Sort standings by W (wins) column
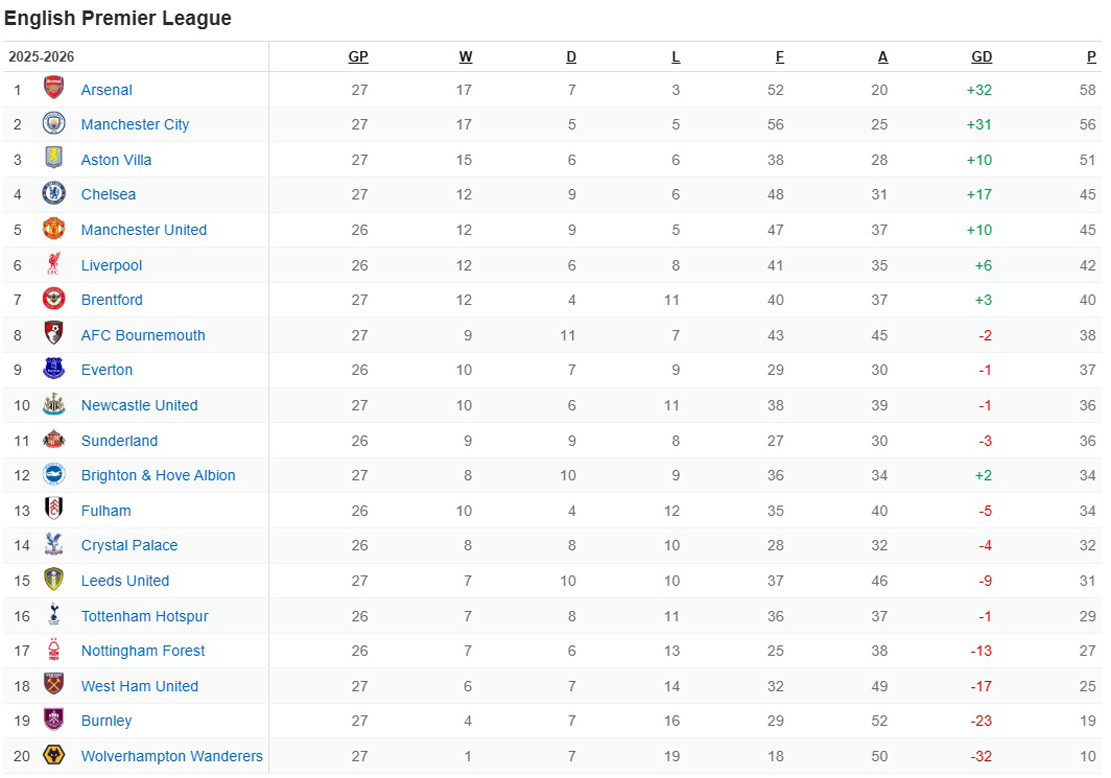The image size is (1111, 778). click(x=465, y=57)
